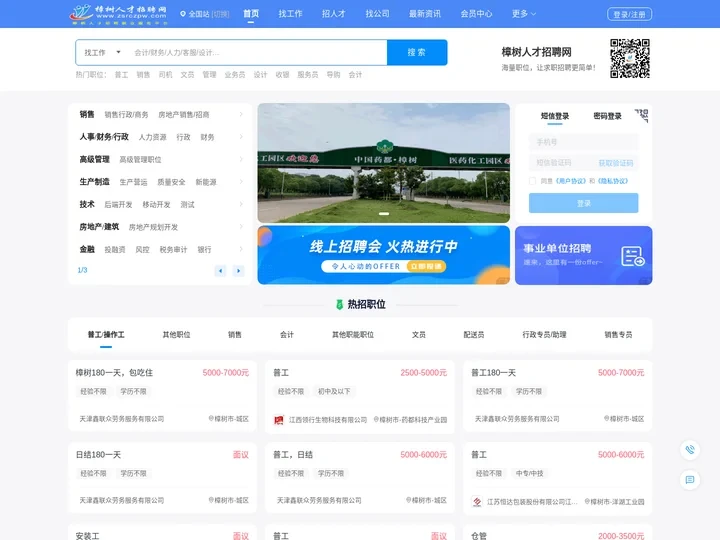The width and height of the screenshot is (720, 540).
Task: Check the user agreement checkbox
Action: (533, 181)
